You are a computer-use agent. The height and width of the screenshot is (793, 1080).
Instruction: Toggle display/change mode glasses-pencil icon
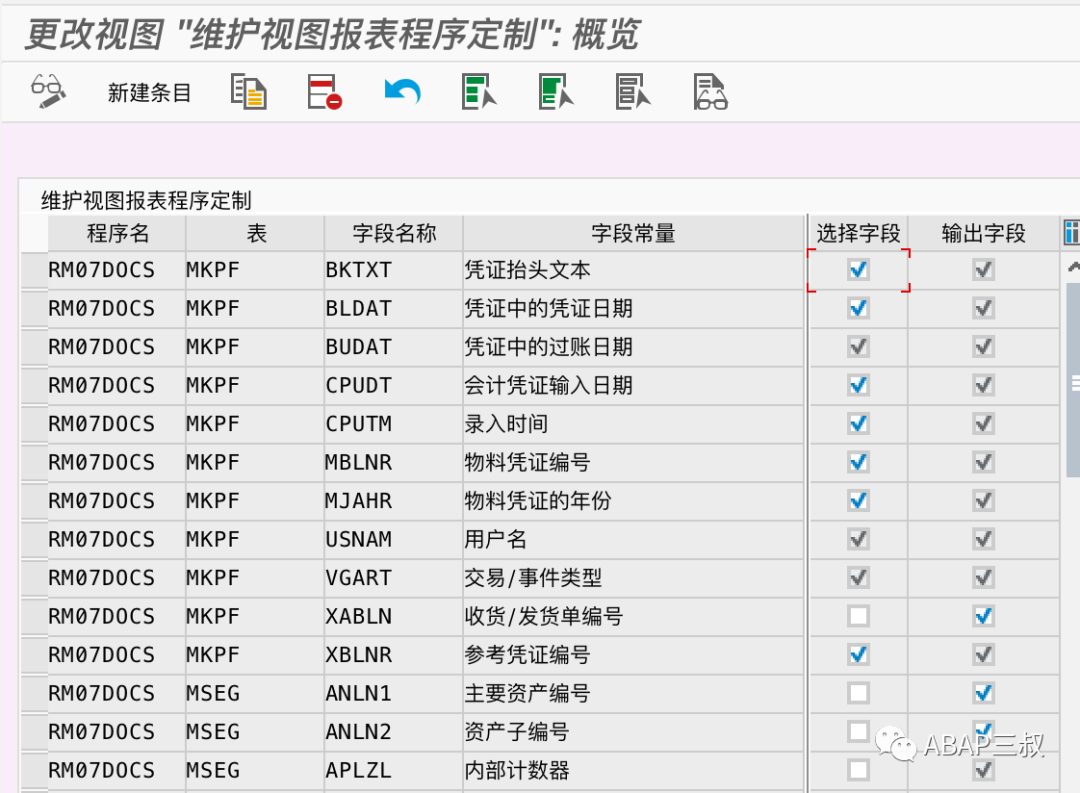[x=48, y=92]
